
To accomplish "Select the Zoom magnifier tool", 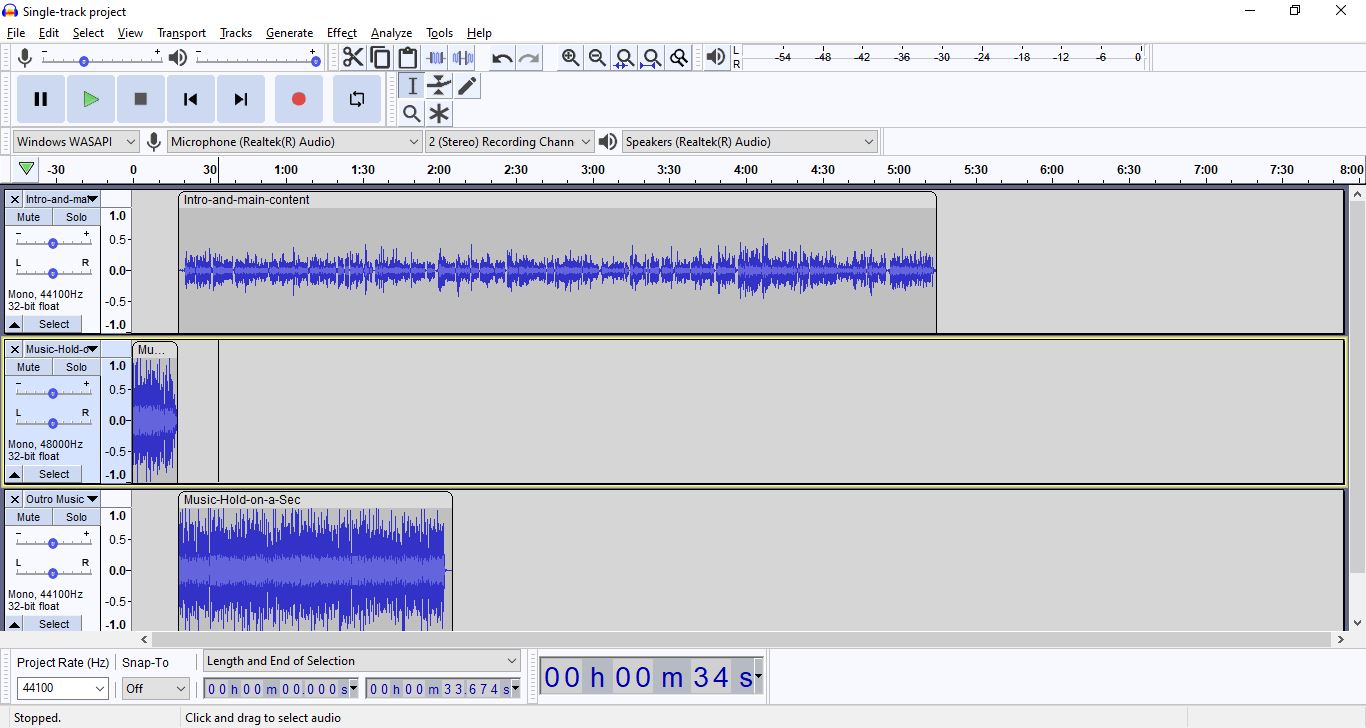I will click(412, 113).
